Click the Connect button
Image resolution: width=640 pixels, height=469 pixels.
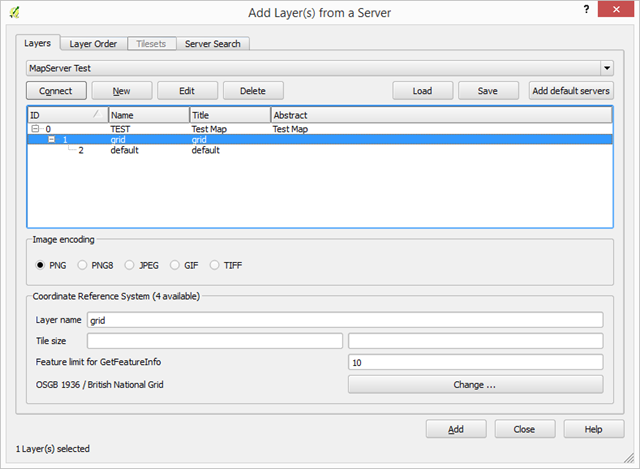56,91
